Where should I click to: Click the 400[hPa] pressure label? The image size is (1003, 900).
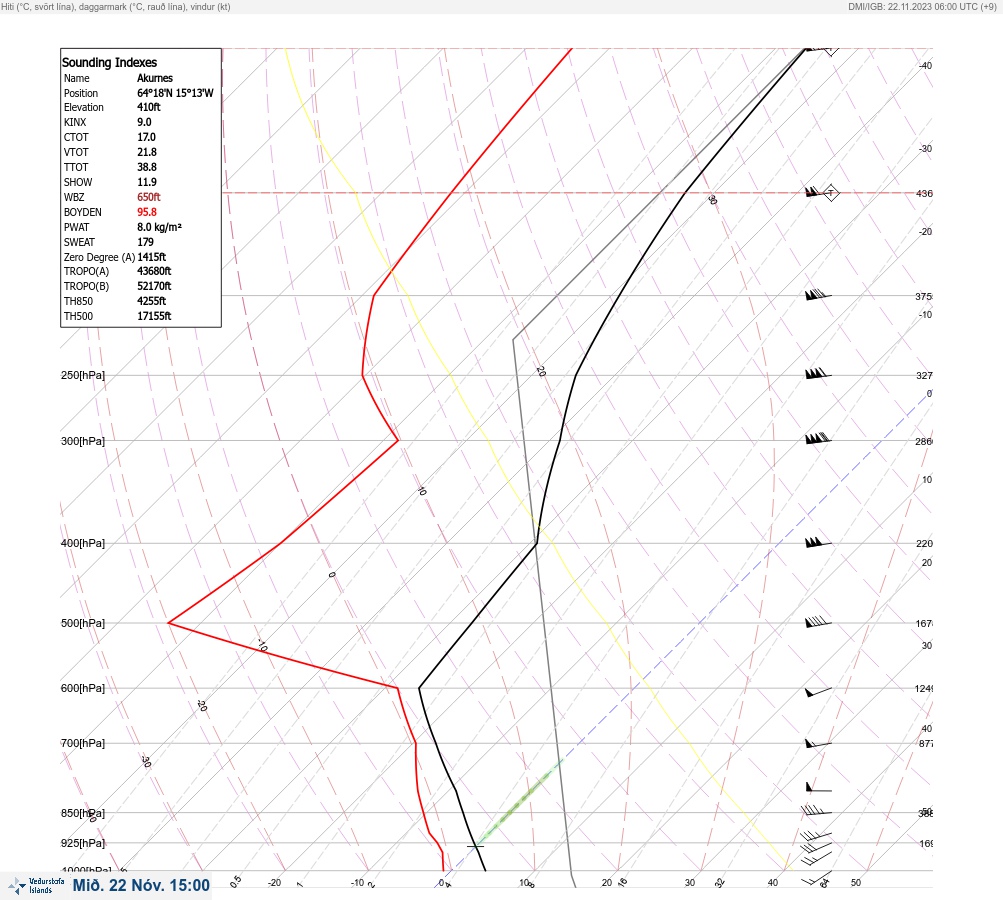83,543
